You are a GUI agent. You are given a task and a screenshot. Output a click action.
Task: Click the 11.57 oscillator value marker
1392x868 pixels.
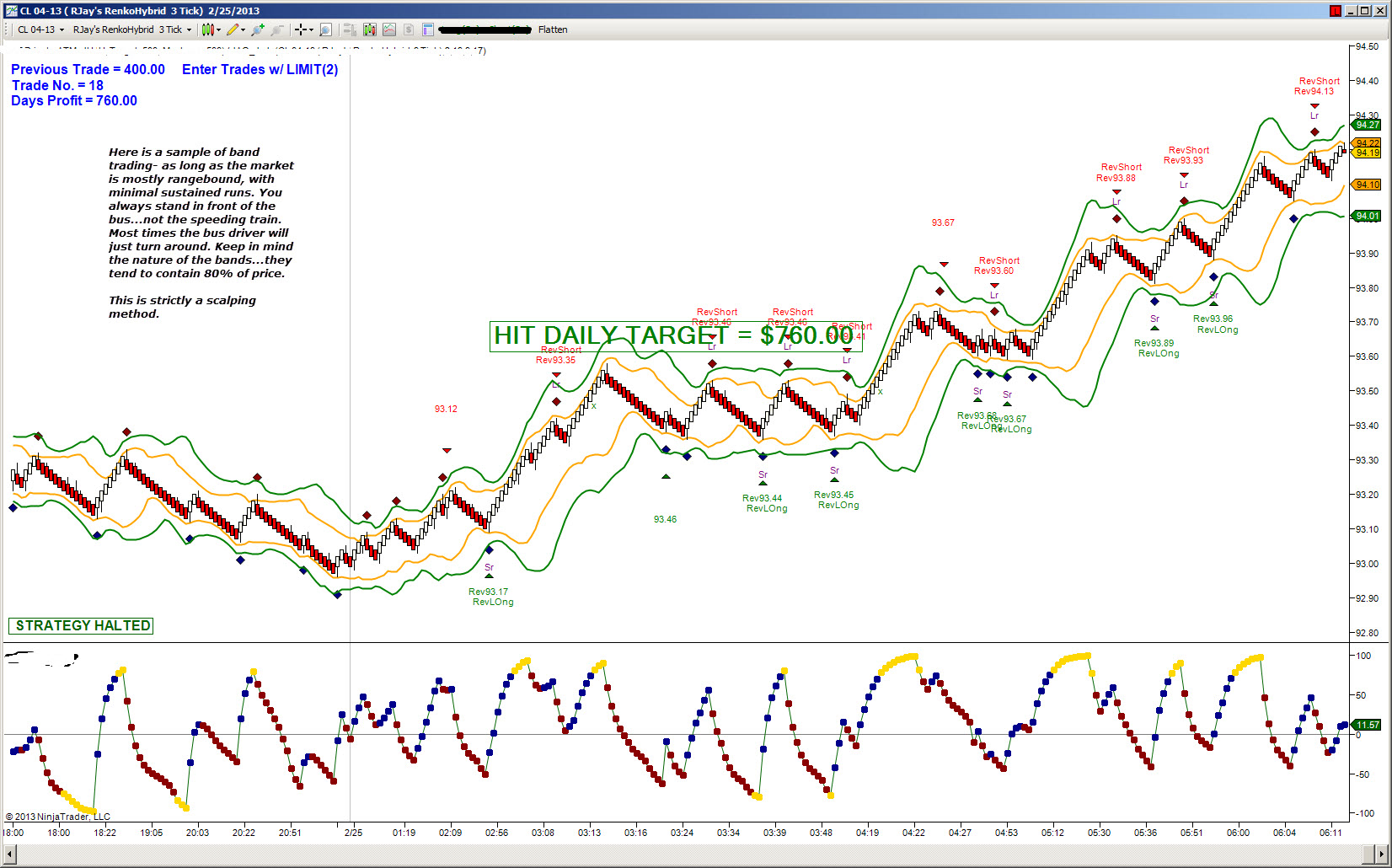[1367, 725]
